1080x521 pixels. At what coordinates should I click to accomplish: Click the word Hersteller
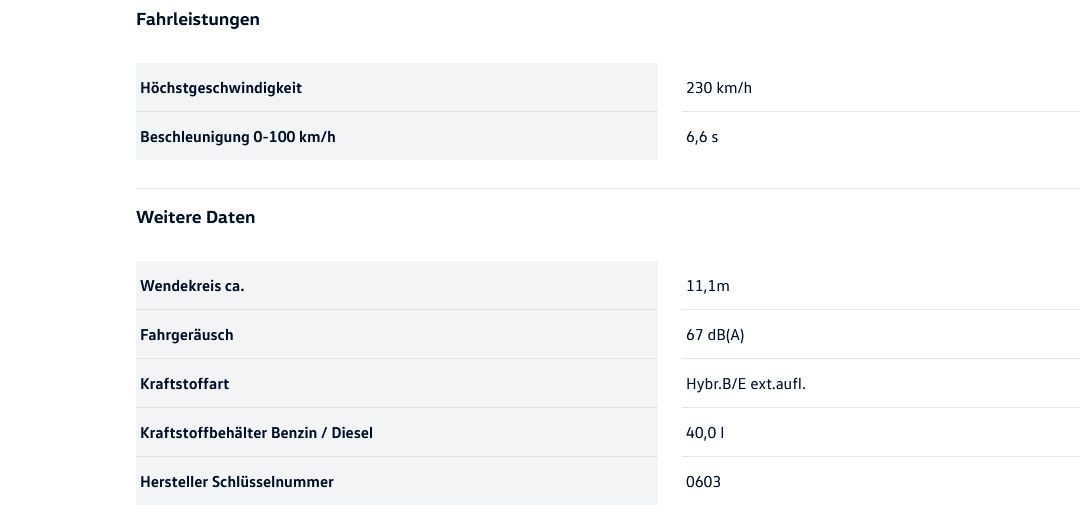click(x=174, y=482)
